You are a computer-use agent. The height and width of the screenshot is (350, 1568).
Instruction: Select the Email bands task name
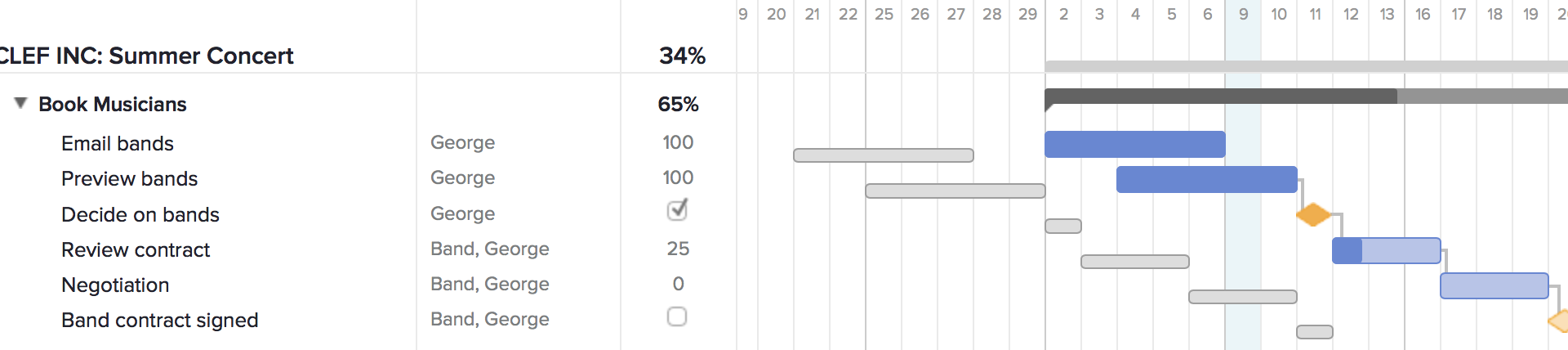coord(118,143)
